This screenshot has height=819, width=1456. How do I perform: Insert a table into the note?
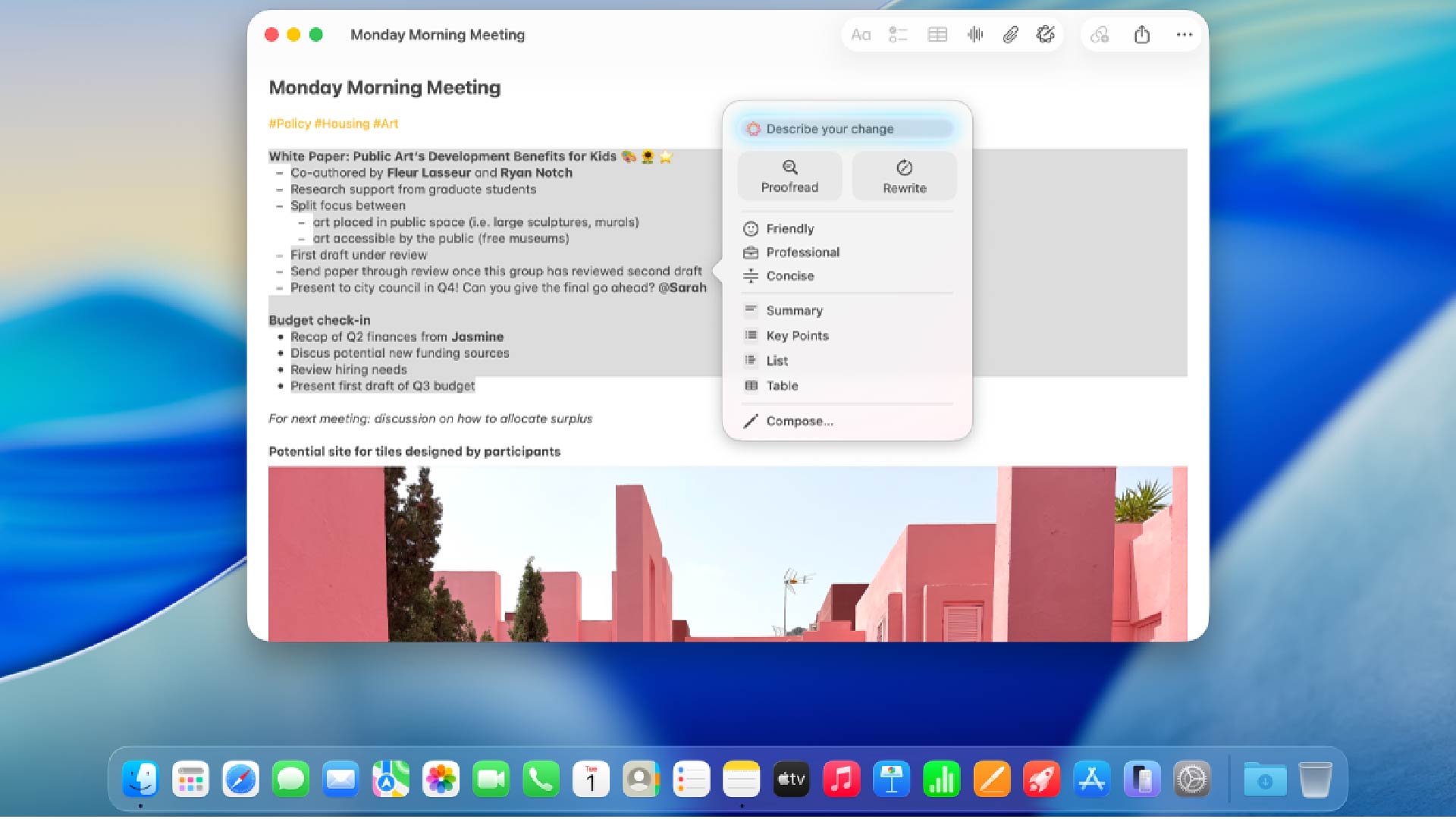pos(937,34)
